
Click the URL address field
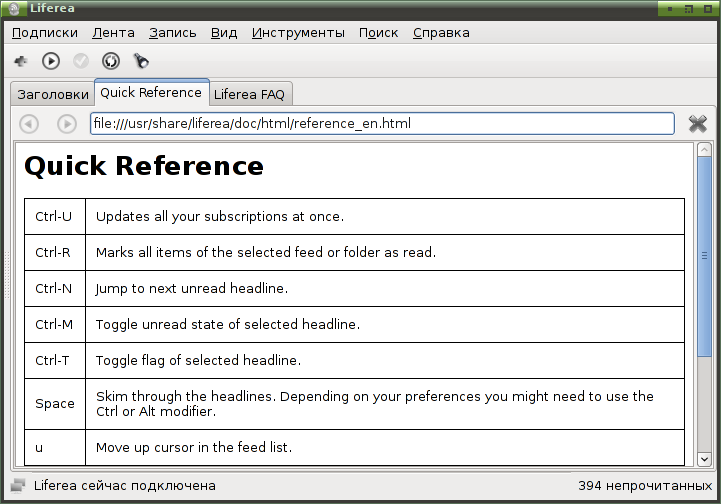pos(382,124)
